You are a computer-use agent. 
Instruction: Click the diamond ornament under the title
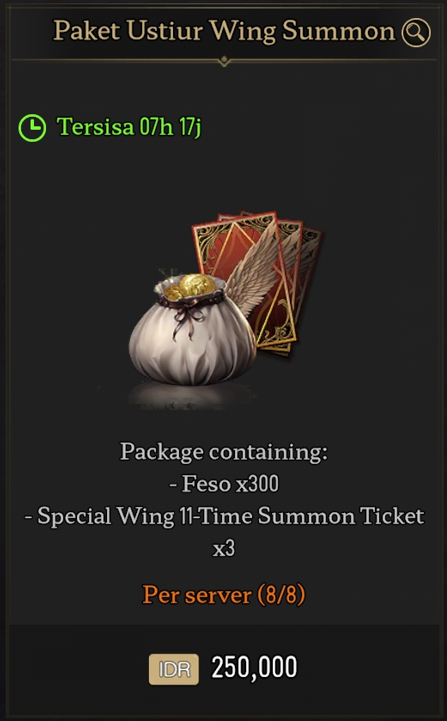224,60
